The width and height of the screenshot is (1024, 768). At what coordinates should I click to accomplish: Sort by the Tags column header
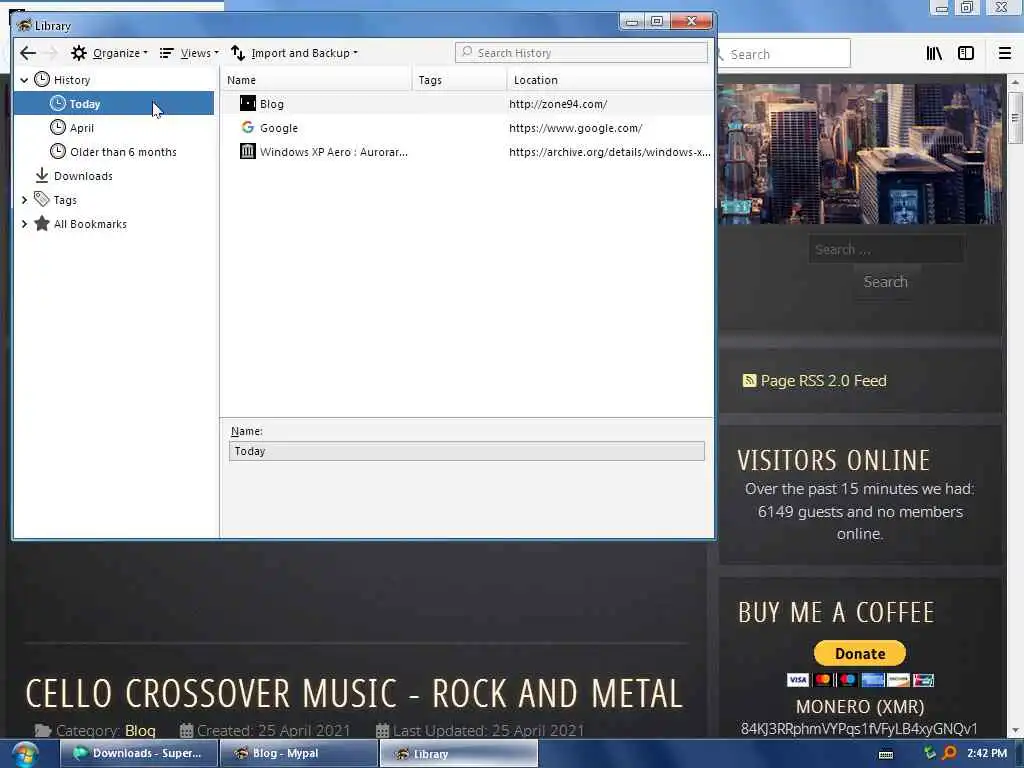[x=459, y=80]
